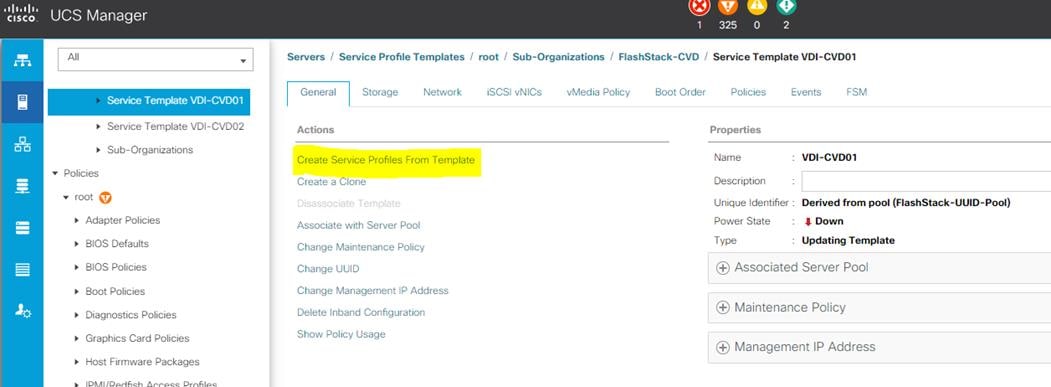Switch to the Events tab

point(806,93)
